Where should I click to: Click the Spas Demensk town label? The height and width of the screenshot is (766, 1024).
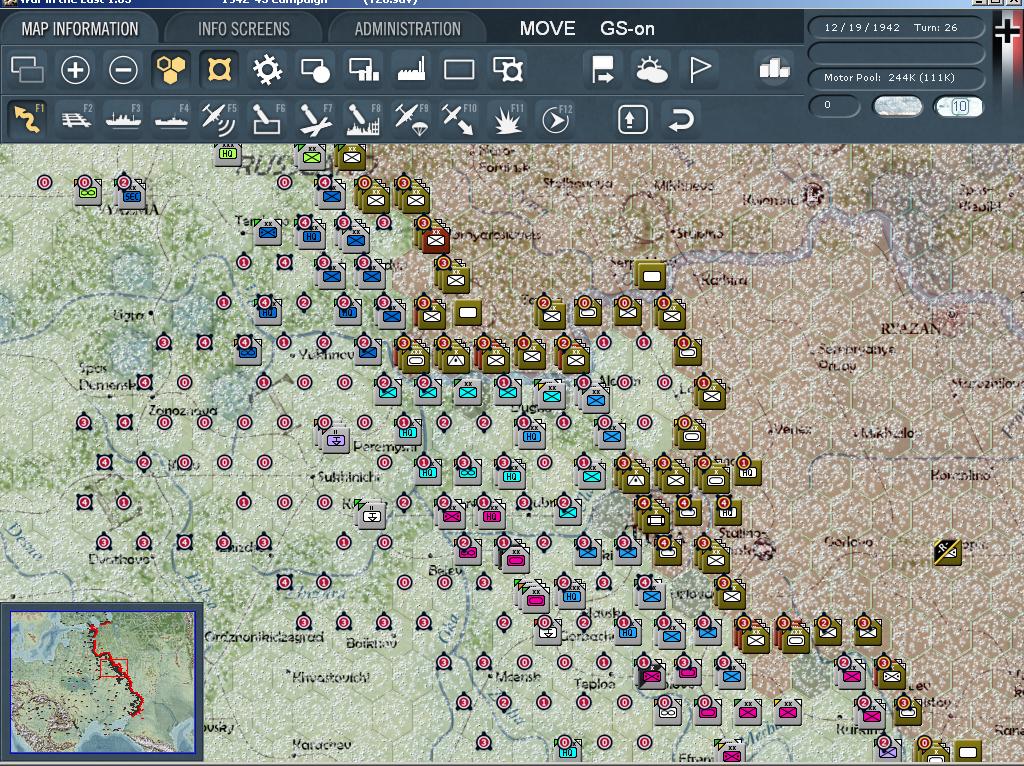(106, 375)
